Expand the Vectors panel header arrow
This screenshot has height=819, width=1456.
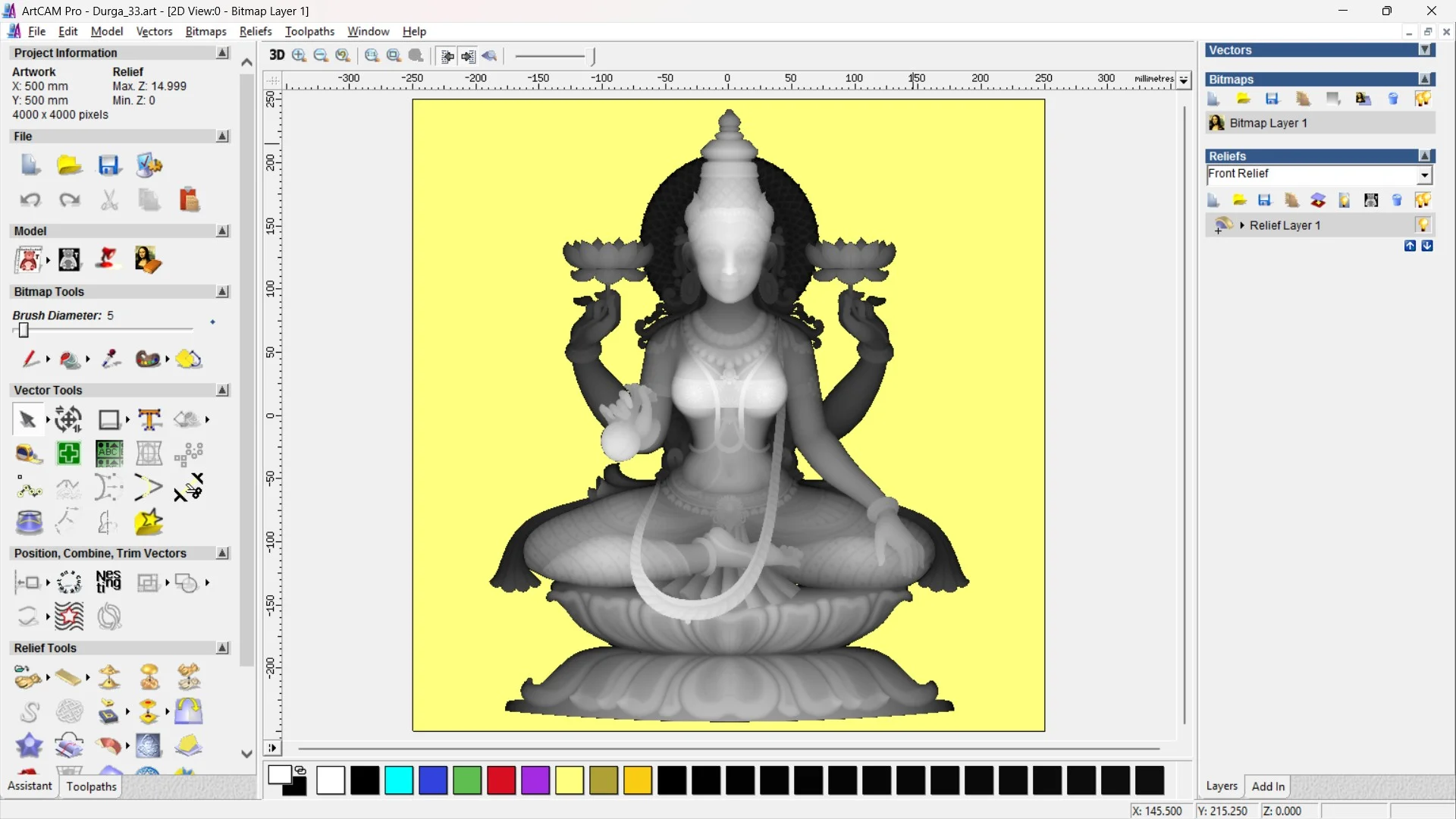1425,50
